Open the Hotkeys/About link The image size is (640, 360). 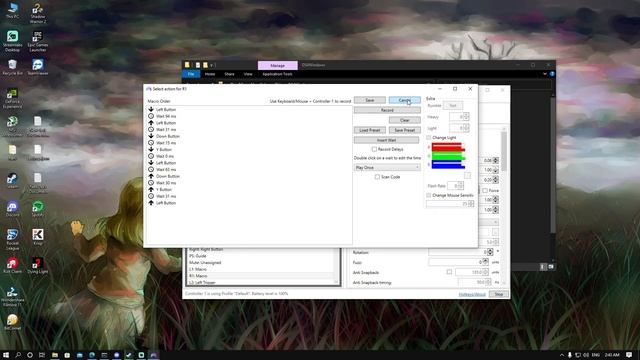pyautogui.click(x=472, y=294)
